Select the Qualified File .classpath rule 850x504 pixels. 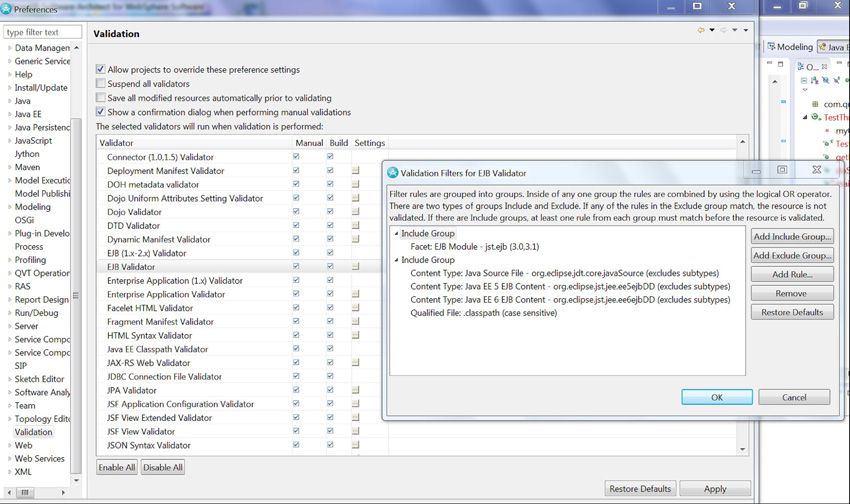484,313
